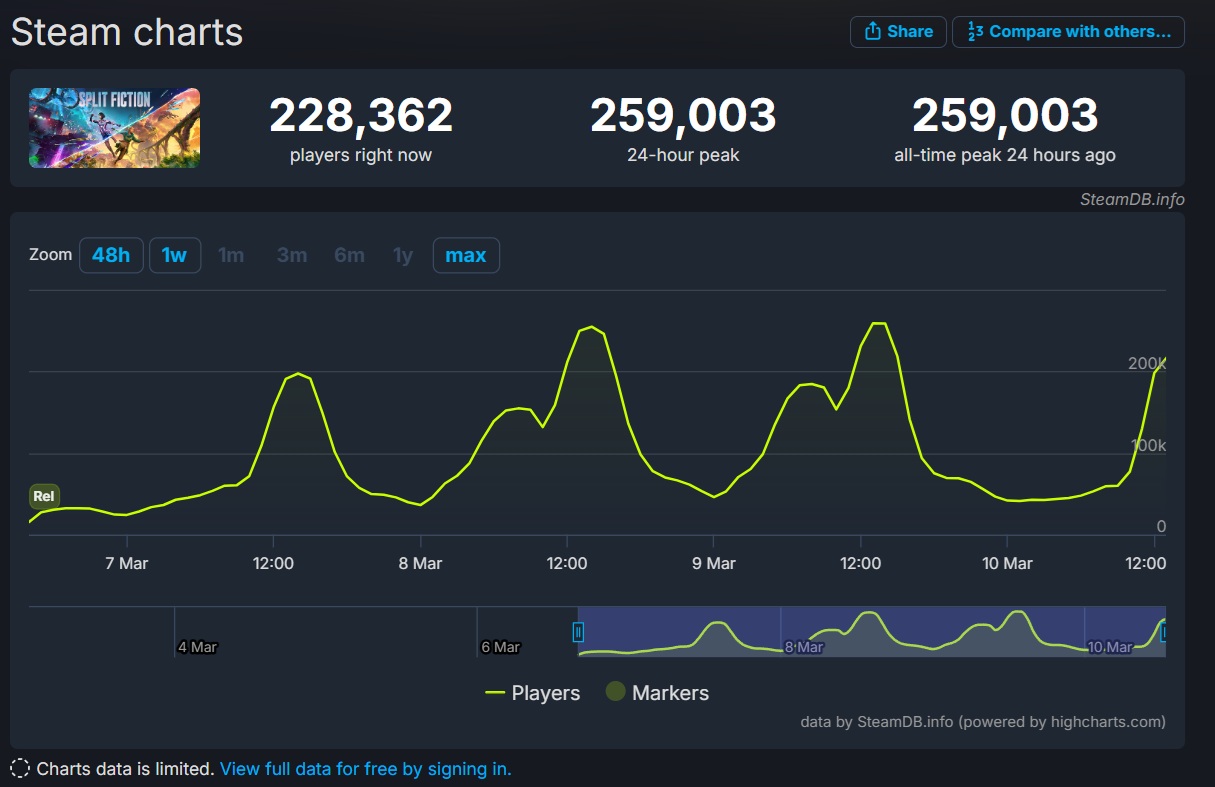Screen dimensions: 1215x787
Task: Click the SteamDB.info credit text
Action: 1132,199
